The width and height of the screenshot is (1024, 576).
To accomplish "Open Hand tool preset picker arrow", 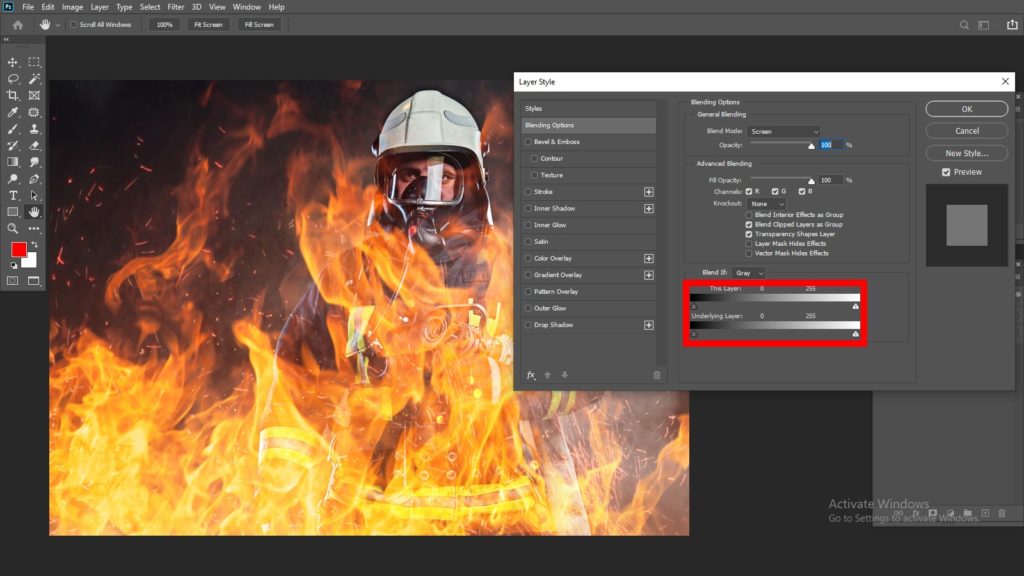I will pos(57,25).
